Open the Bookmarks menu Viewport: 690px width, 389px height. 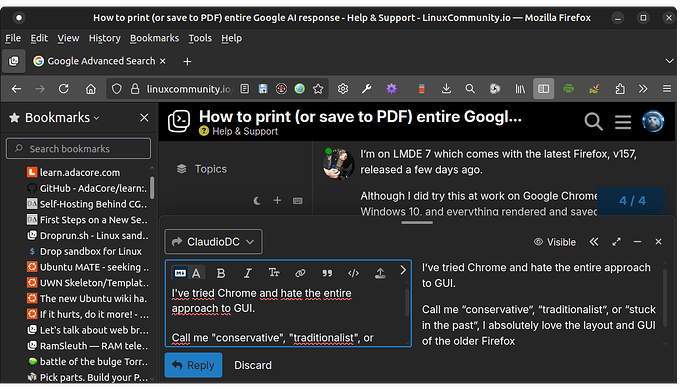click(x=154, y=38)
